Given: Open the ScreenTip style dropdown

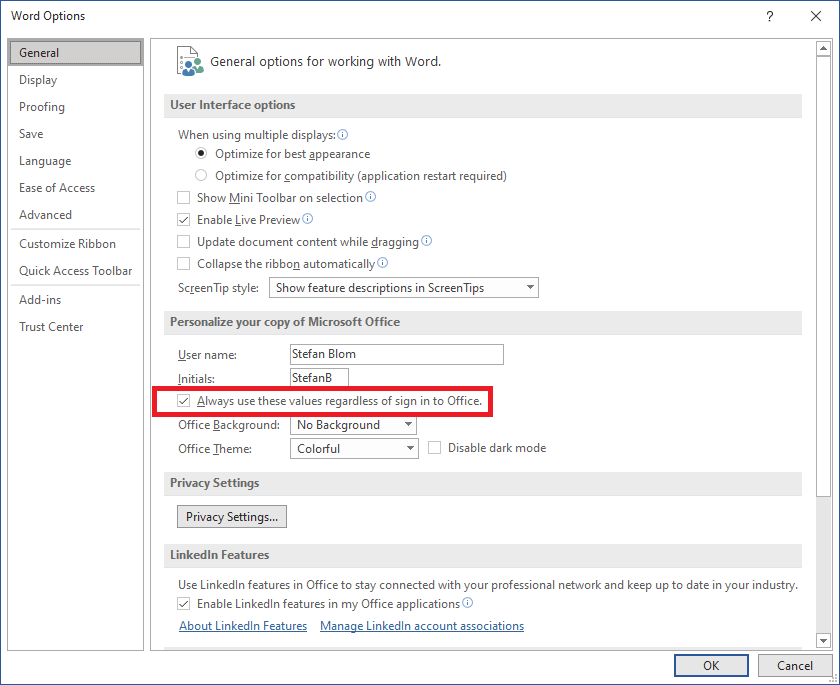Looking at the screenshot, I should [x=404, y=288].
